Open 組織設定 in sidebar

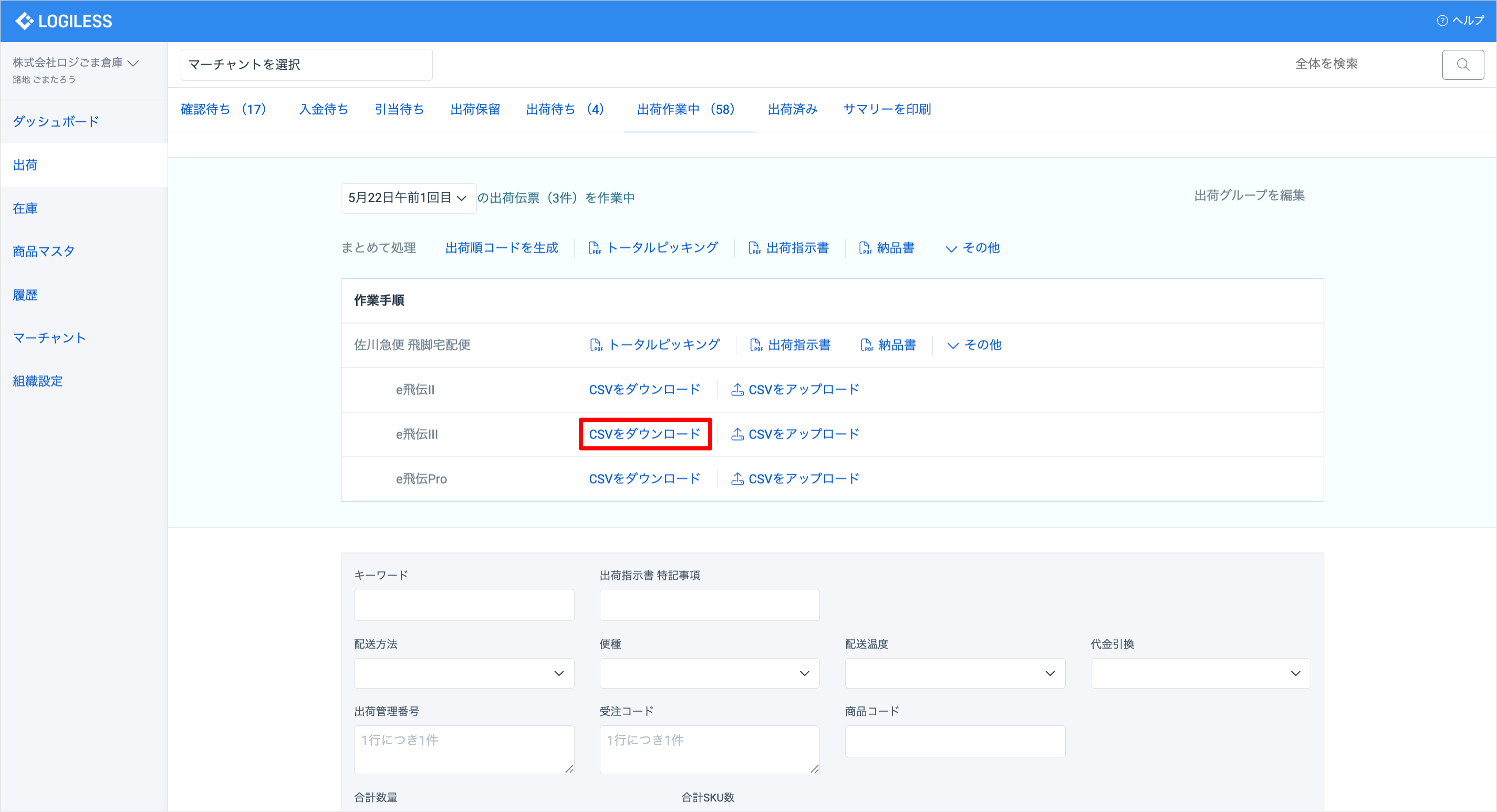(84, 381)
